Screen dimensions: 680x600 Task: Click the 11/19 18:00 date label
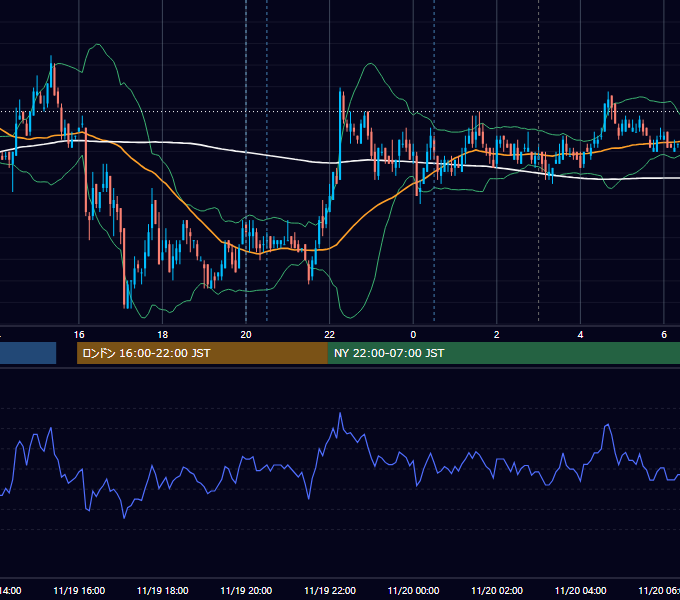click(163, 590)
